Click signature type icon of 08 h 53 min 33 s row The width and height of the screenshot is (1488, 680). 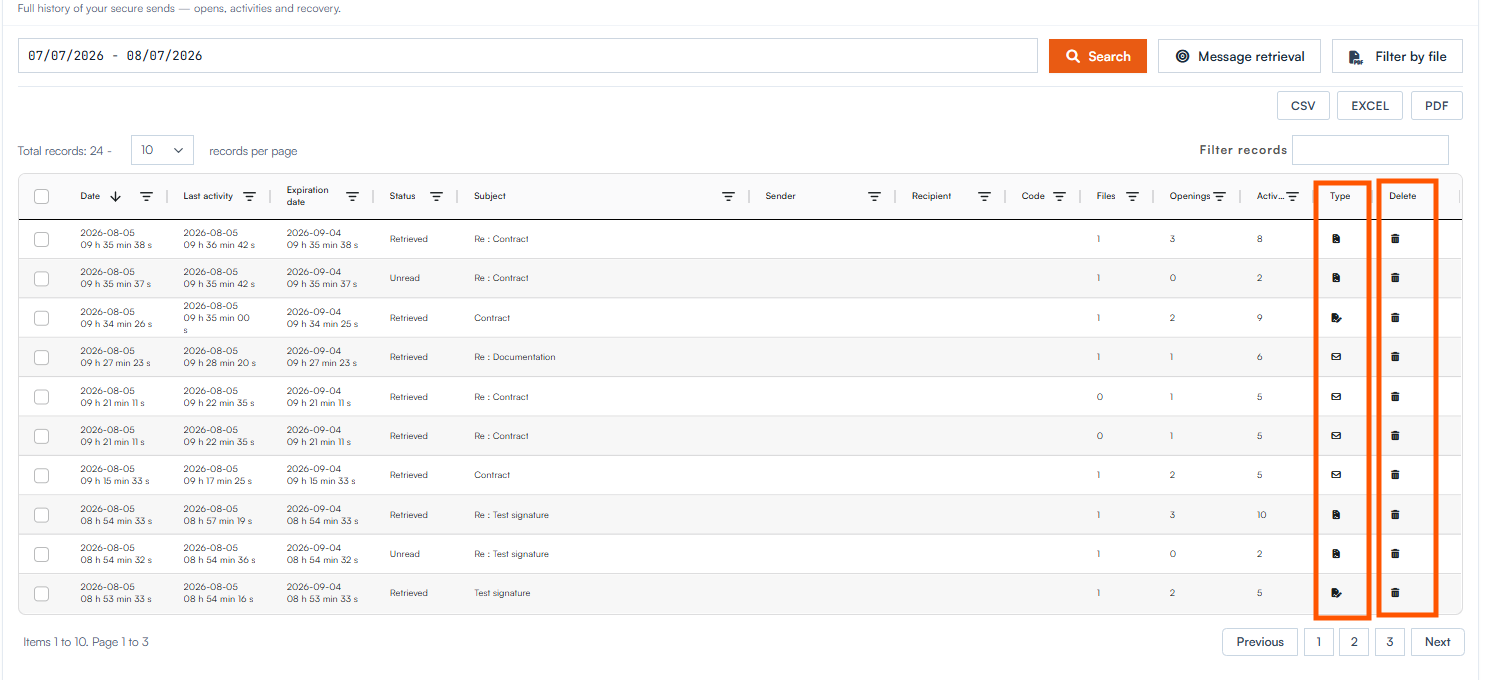[x=1336, y=593]
